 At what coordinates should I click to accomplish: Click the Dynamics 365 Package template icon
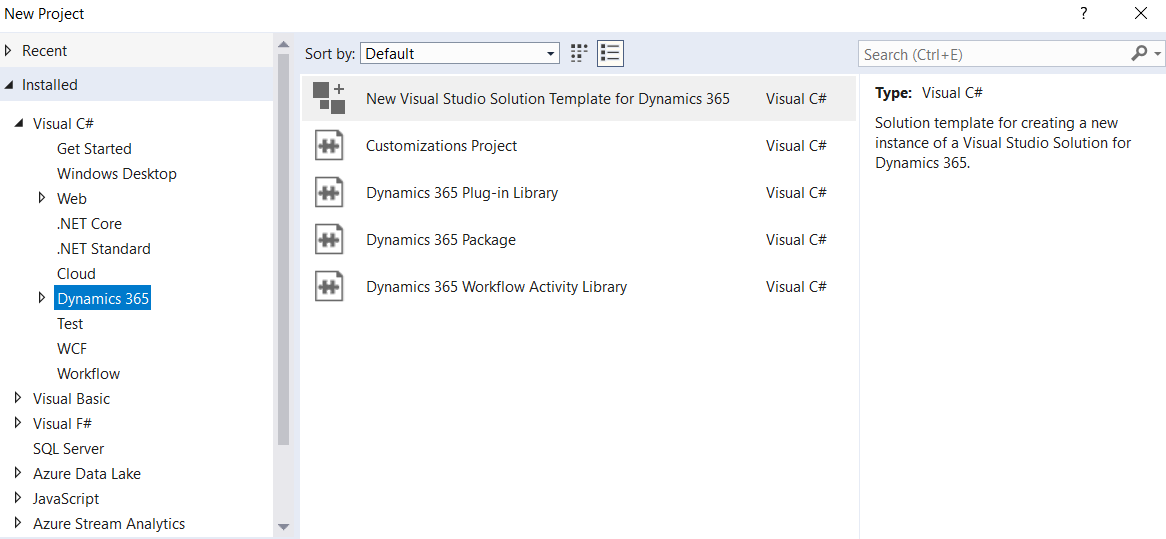click(x=329, y=240)
